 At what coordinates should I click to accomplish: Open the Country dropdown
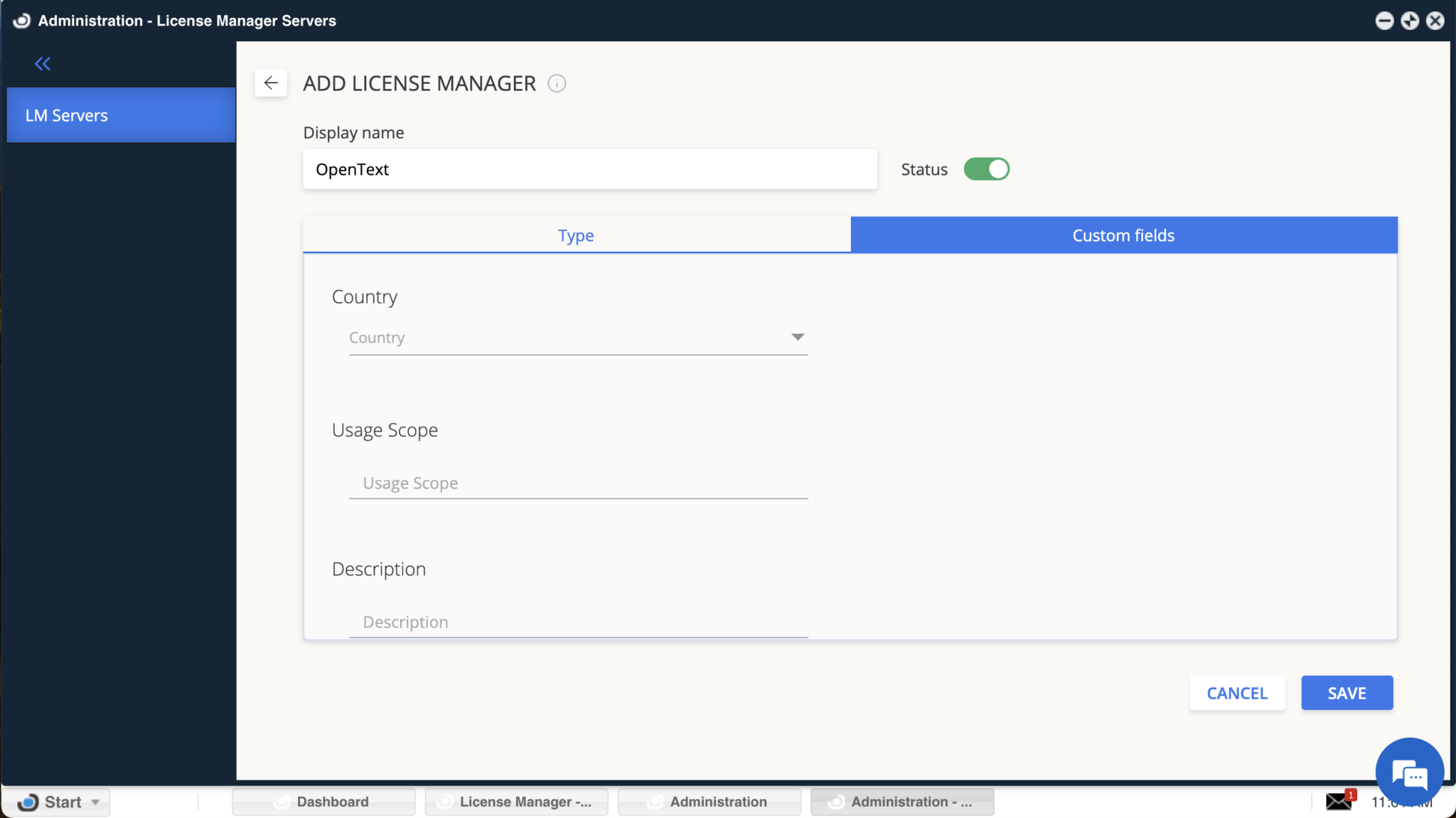(797, 337)
